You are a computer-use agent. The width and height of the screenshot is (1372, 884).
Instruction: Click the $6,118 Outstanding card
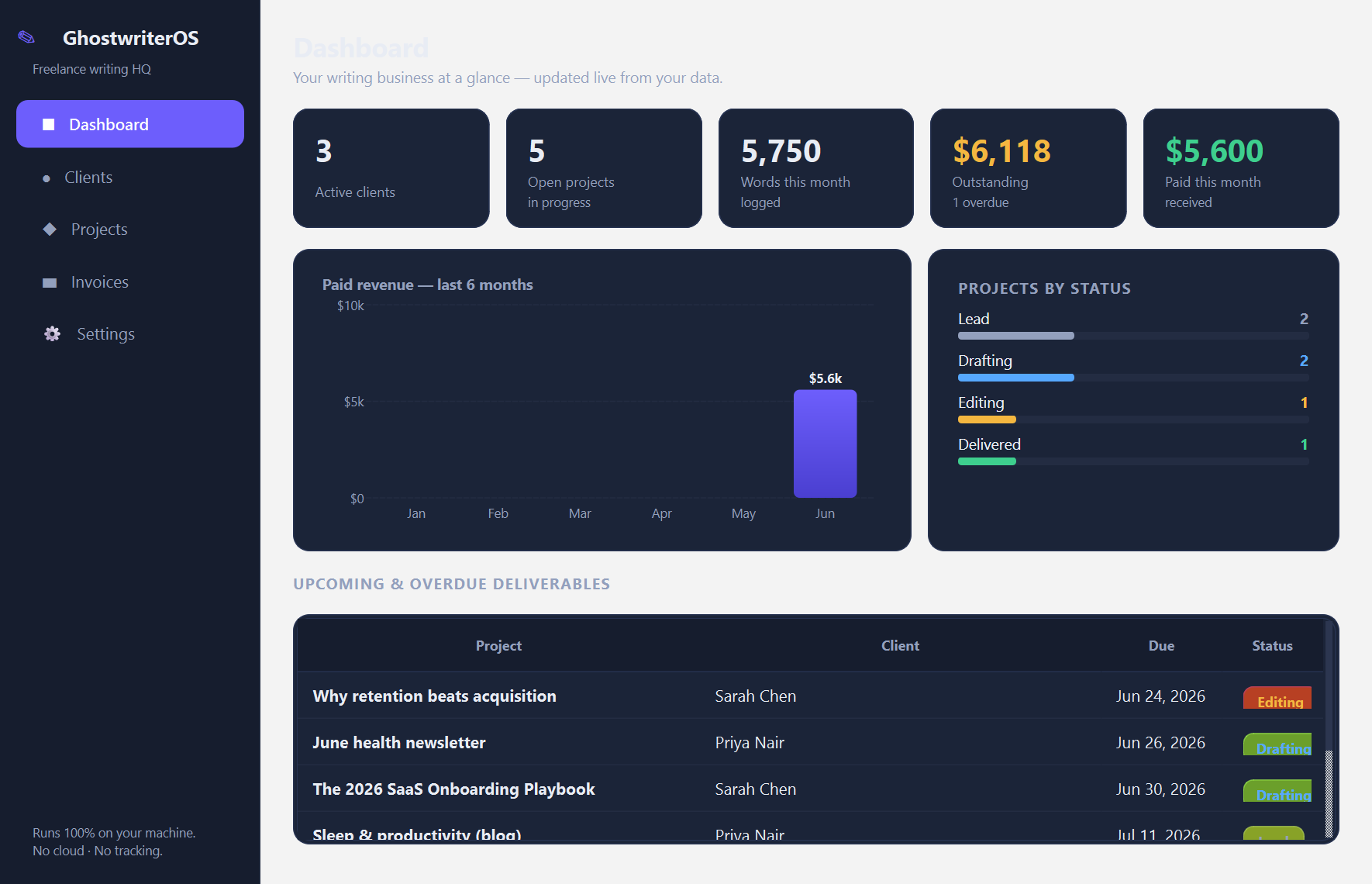[1029, 168]
